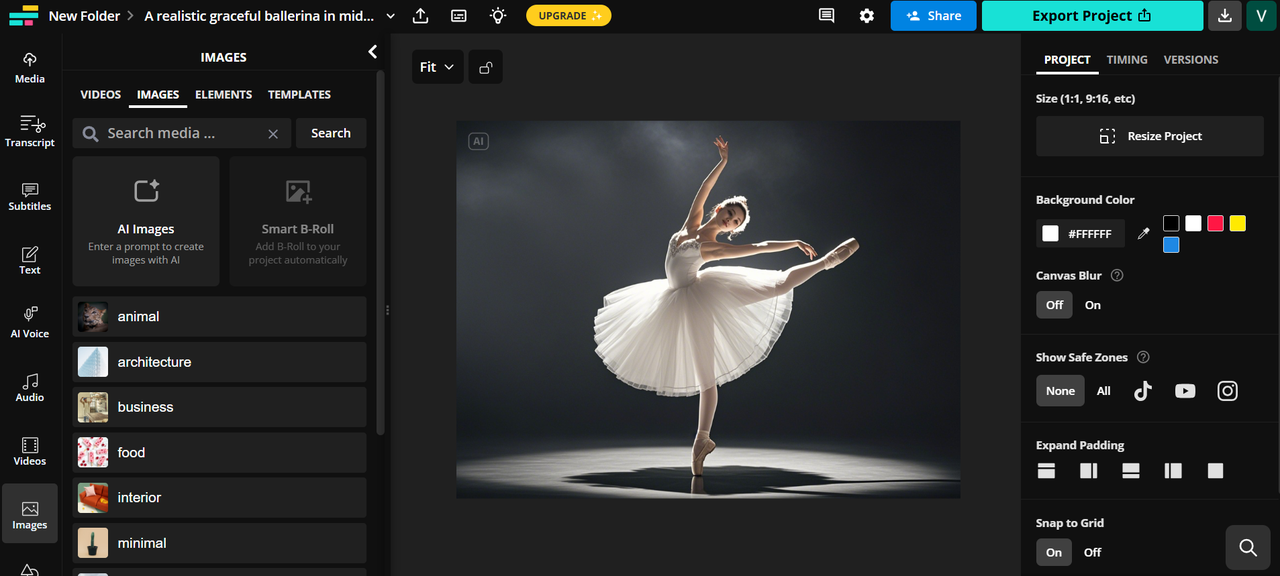The height and width of the screenshot is (576, 1280).
Task: Apply all-sides expand padding option
Action: coord(1215,471)
